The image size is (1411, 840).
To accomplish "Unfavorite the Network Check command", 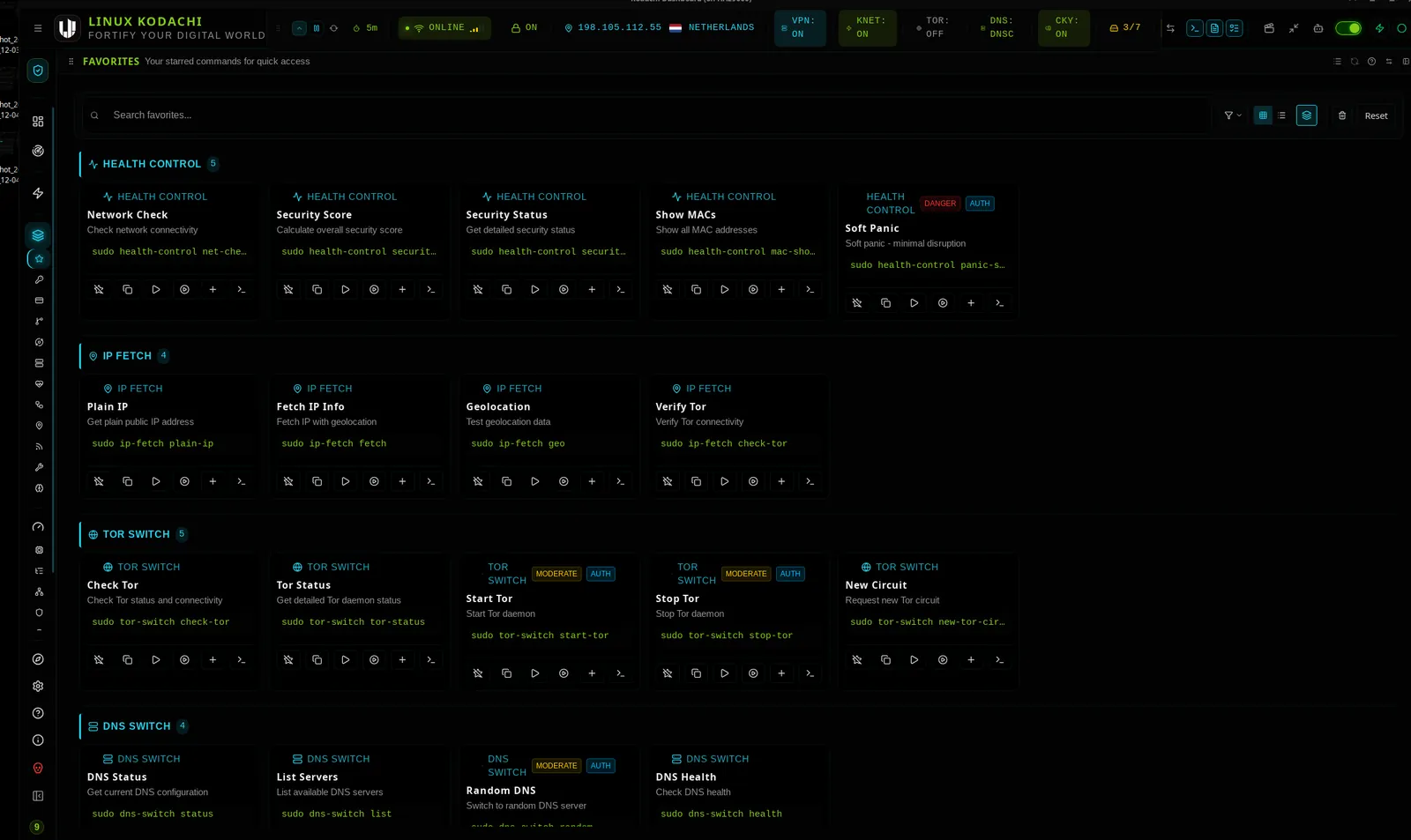I will pyautogui.click(x=99, y=290).
